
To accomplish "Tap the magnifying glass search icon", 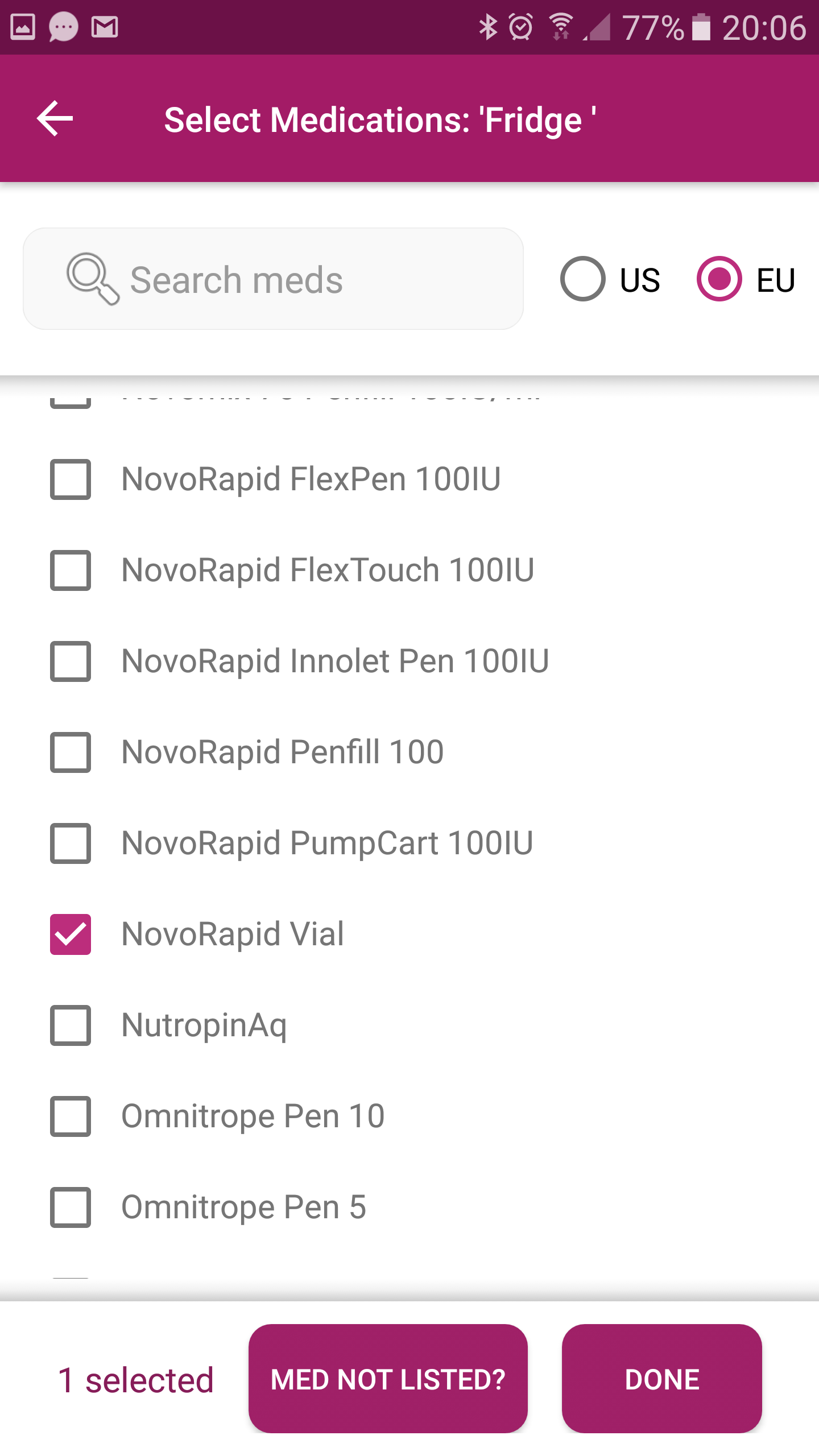I will [92, 278].
